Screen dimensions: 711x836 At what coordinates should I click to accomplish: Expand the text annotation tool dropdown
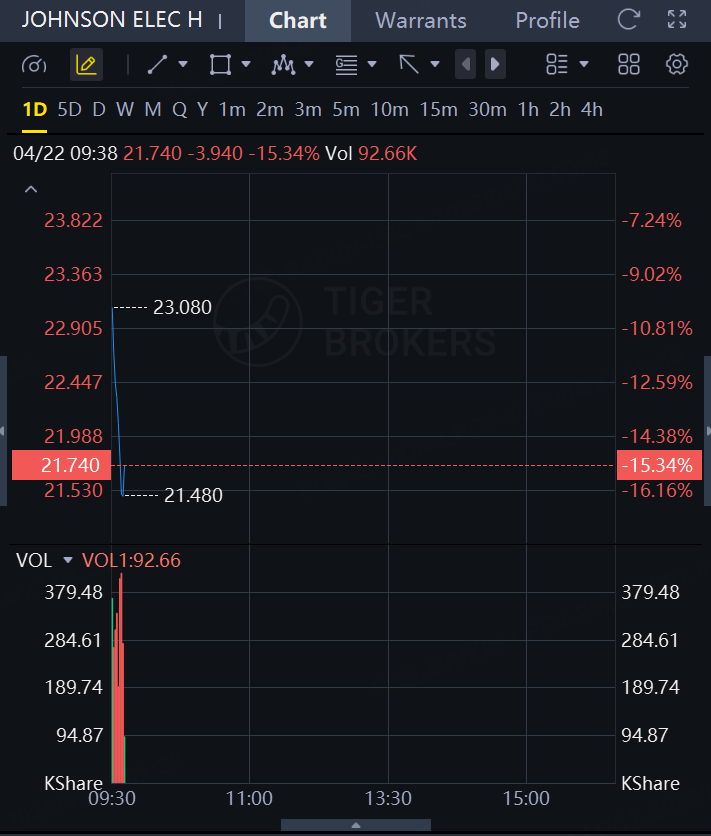pos(372,65)
